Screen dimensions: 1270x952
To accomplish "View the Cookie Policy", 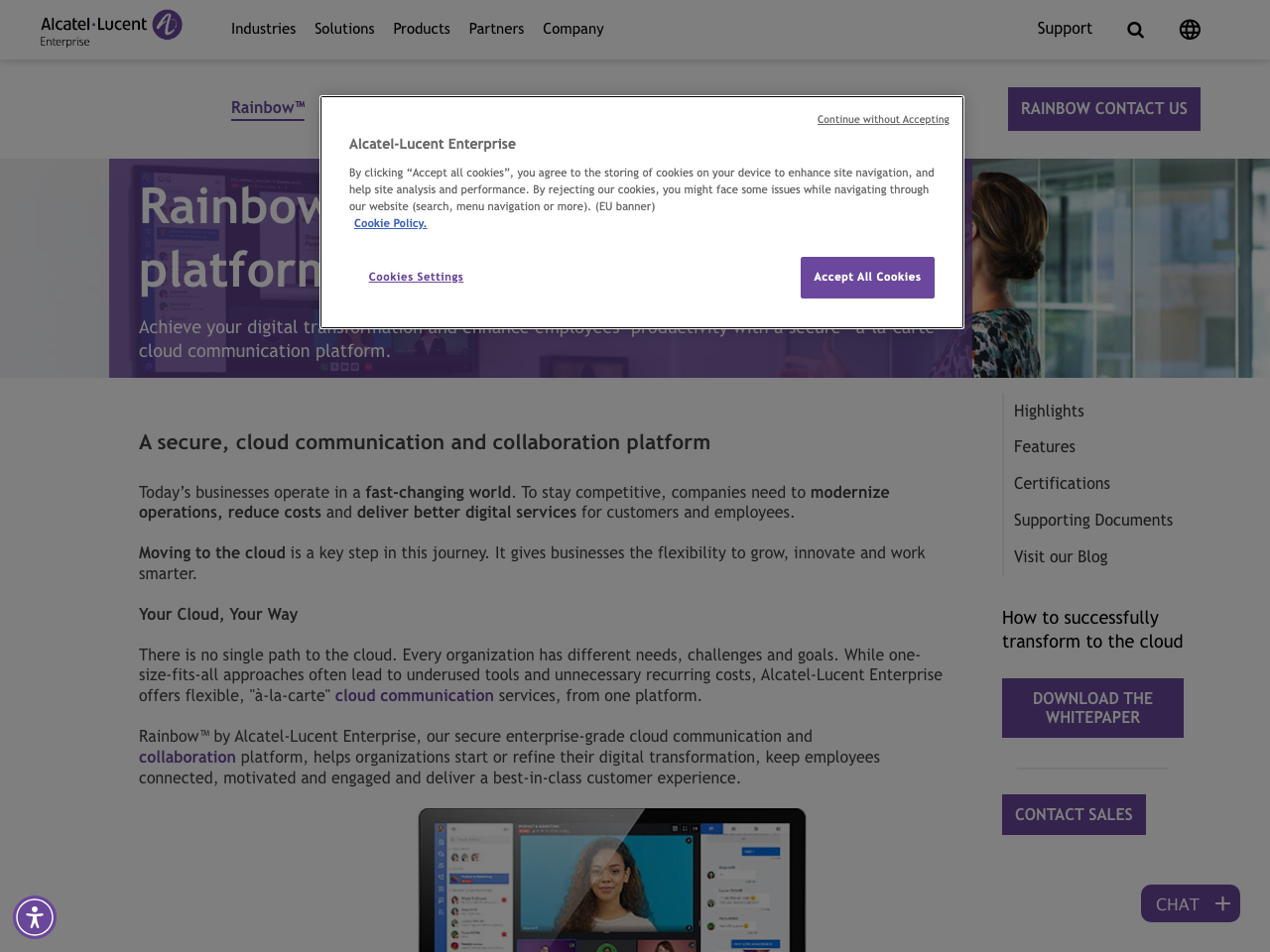I will [x=390, y=222].
